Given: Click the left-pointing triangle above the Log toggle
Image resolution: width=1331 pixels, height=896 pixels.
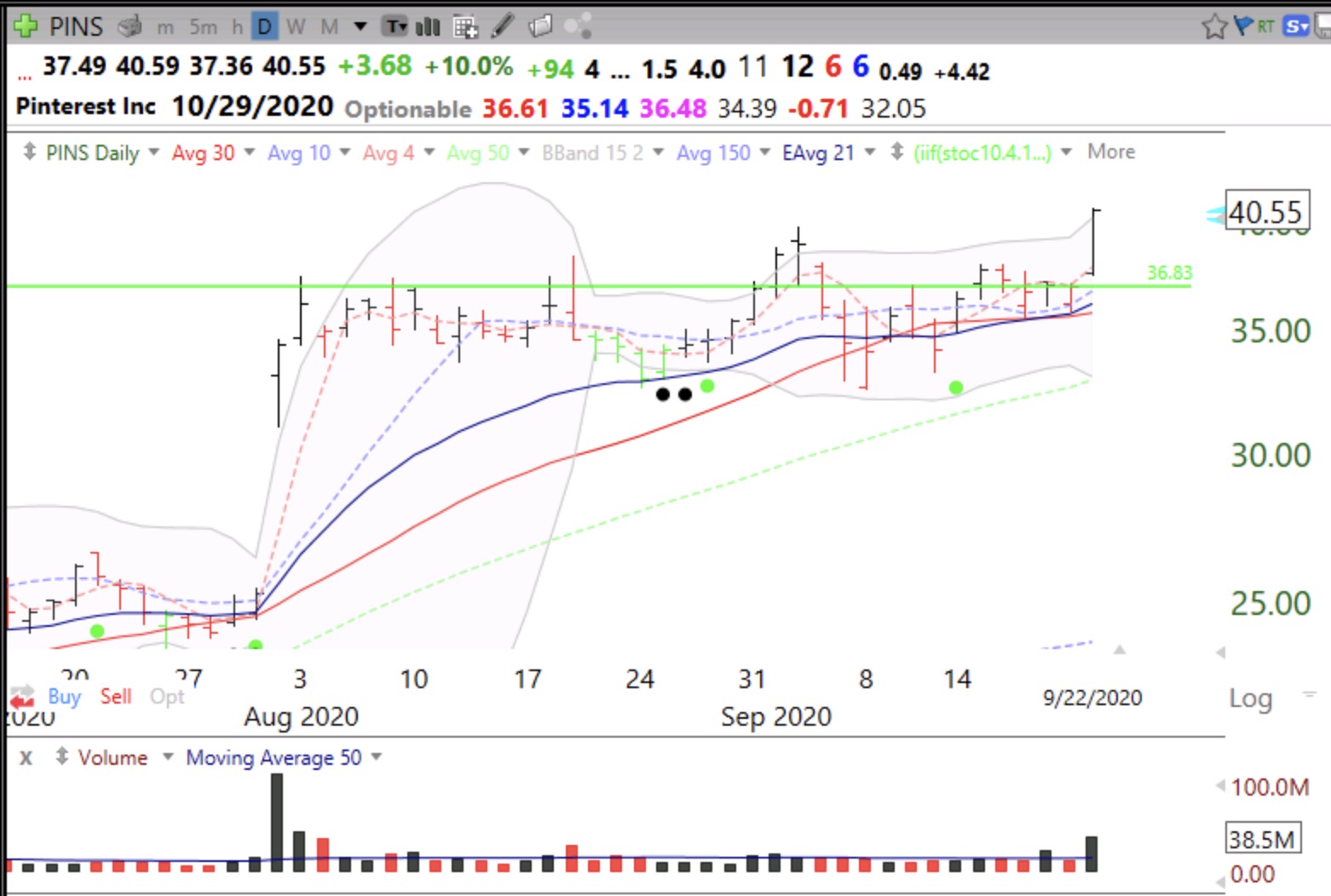Looking at the screenshot, I should point(1220,652).
